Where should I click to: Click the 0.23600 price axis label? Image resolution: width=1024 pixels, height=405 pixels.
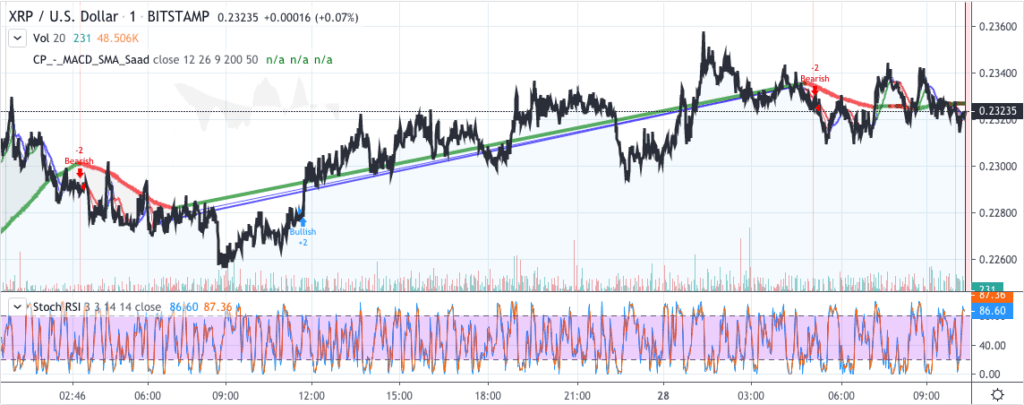[997, 27]
